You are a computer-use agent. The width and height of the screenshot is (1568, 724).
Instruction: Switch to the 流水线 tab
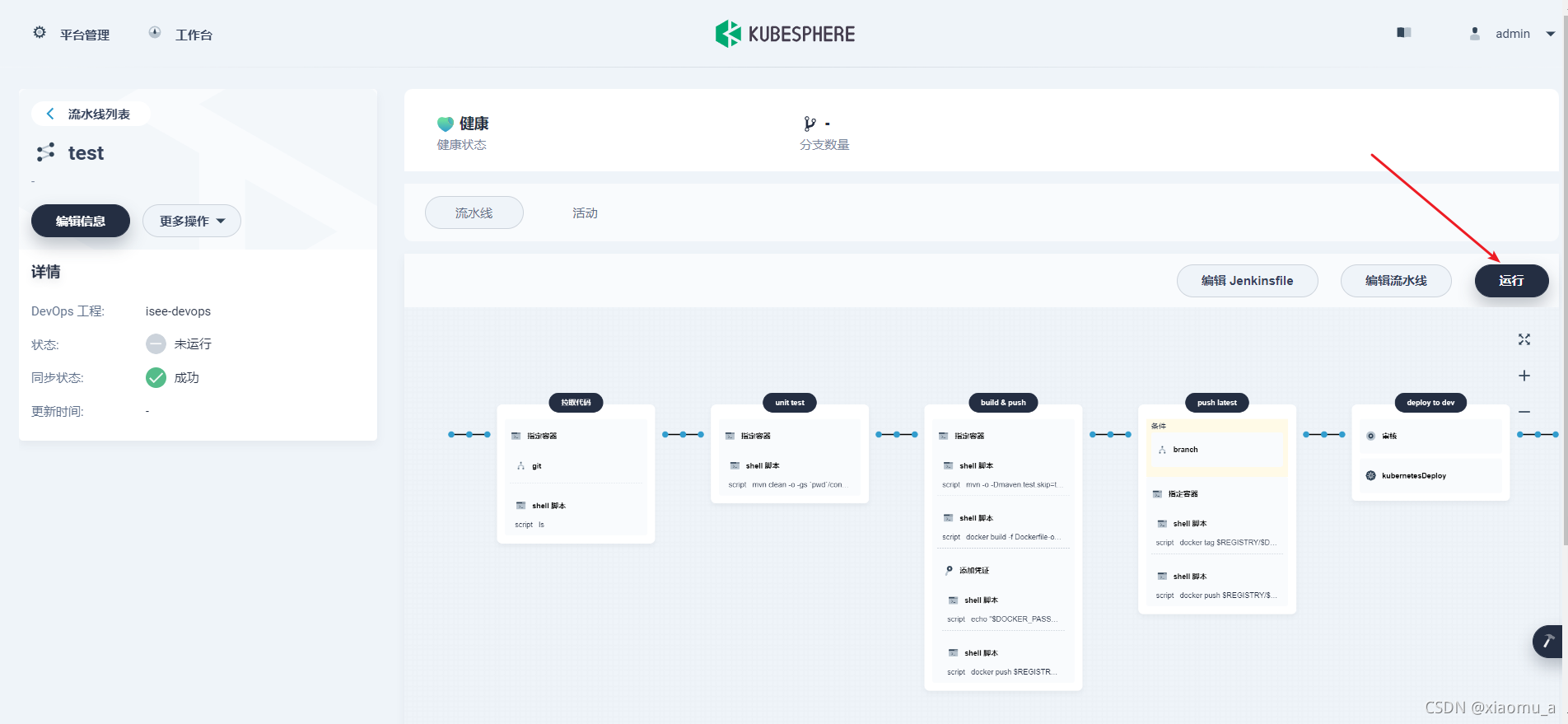click(474, 213)
